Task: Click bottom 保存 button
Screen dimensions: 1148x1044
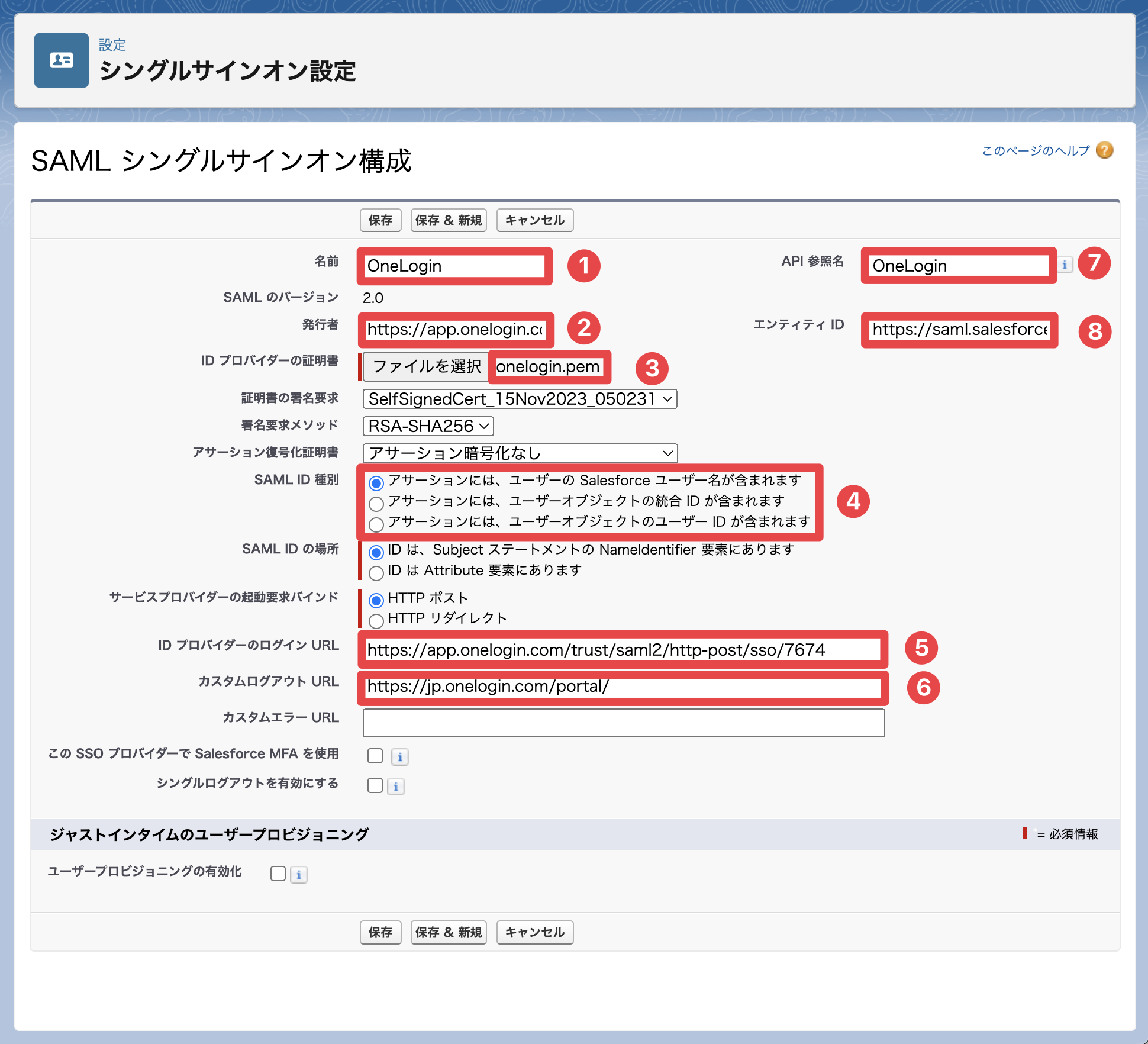Action: pyautogui.click(x=380, y=932)
